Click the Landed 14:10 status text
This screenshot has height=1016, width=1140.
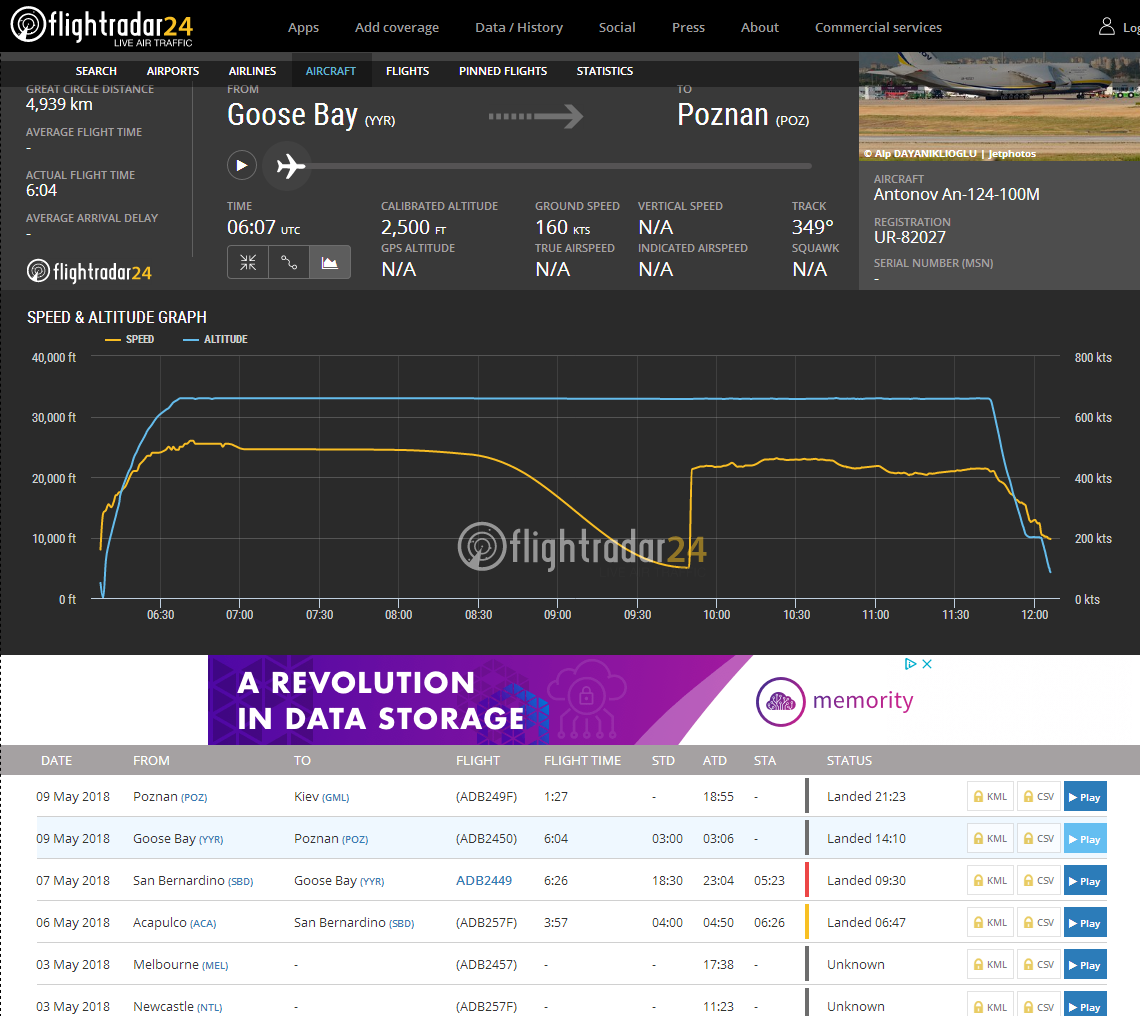[866, 839]
